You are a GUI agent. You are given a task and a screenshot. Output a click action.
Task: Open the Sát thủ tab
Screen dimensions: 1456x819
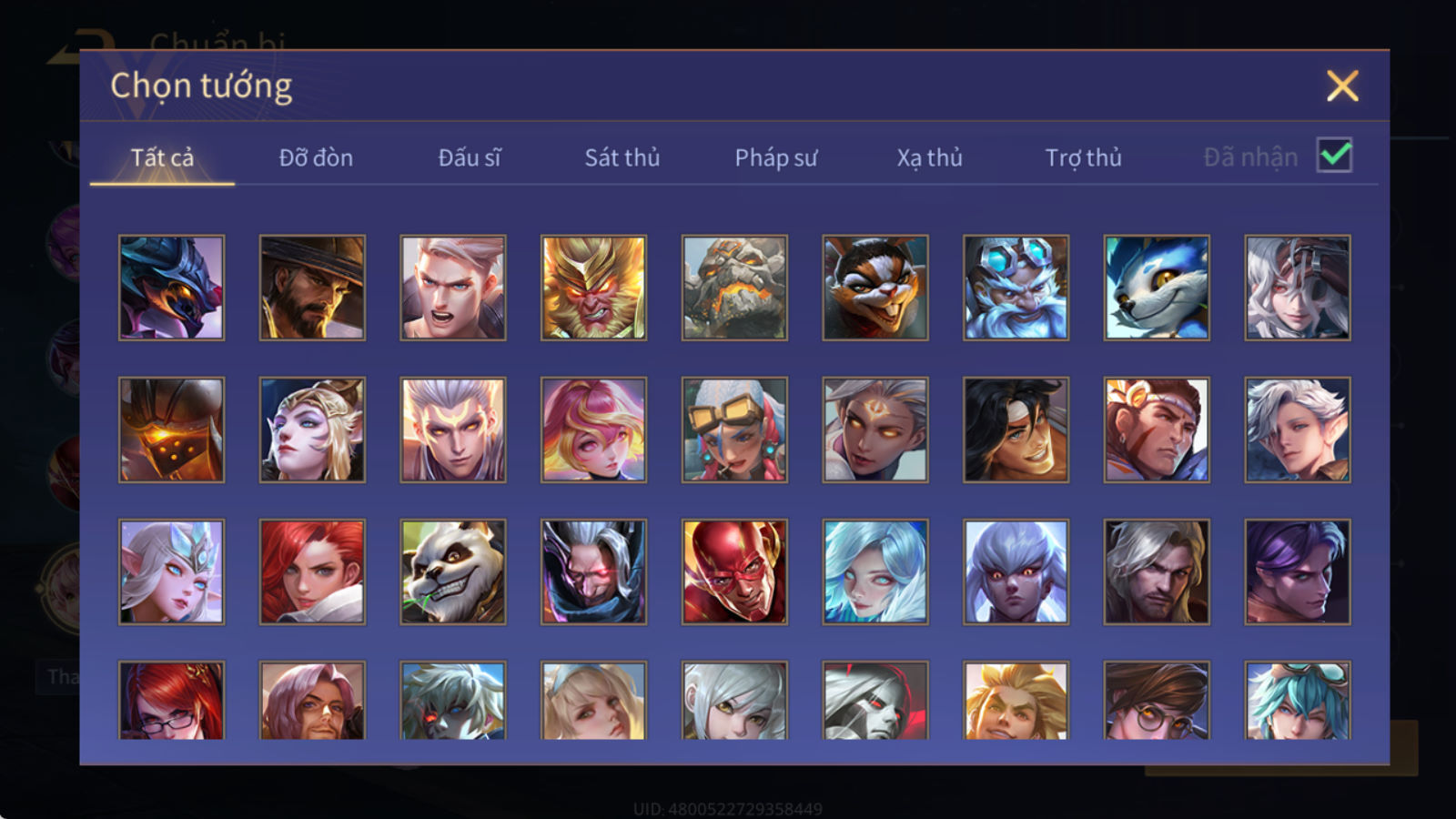point(622,157)
